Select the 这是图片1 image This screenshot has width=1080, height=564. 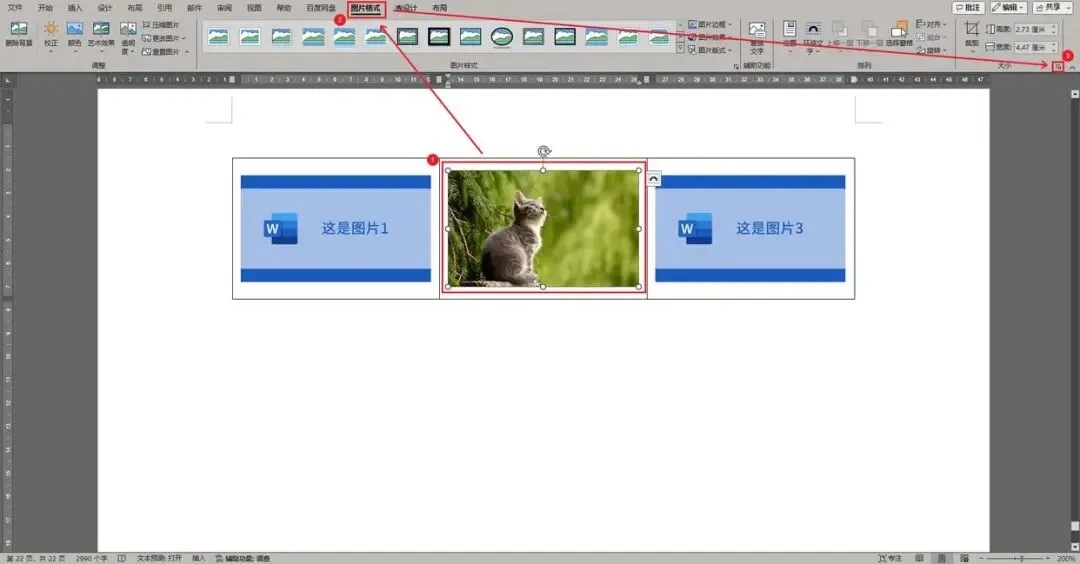tap(335, 229)
